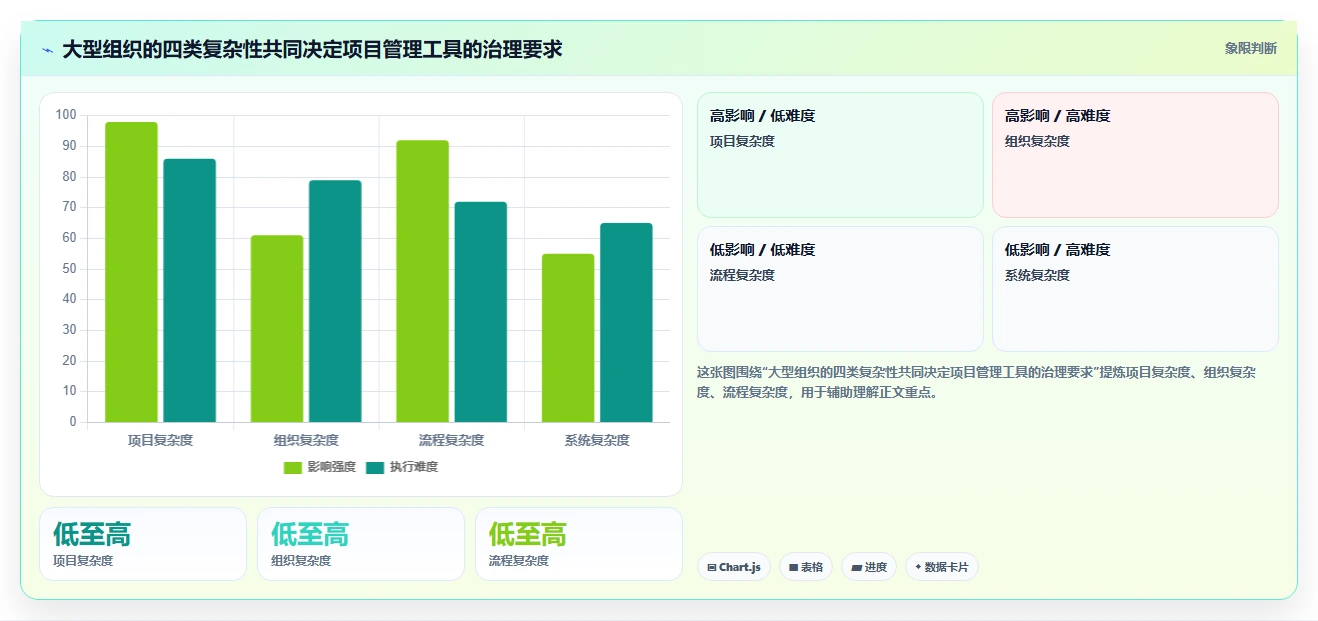Open the 高影响 / 高难度 quadrant card

(1135, 155)
